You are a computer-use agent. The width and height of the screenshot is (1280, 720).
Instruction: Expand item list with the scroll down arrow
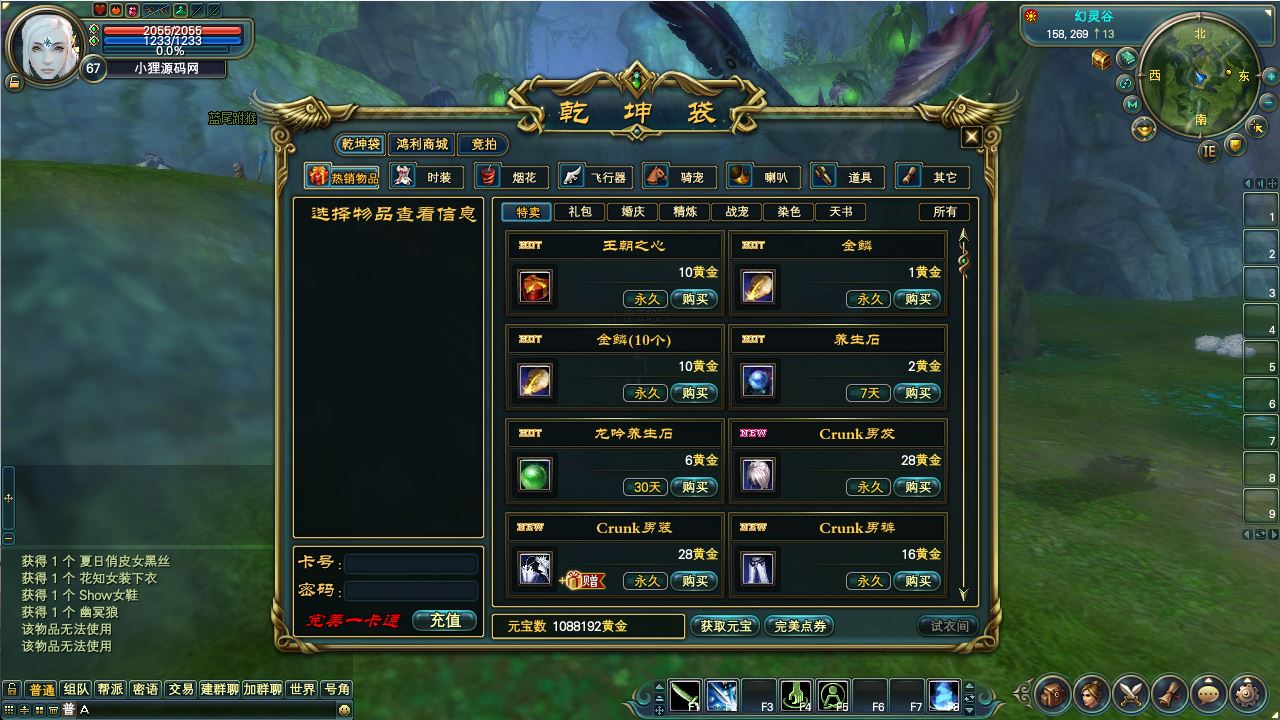point(964,593)
